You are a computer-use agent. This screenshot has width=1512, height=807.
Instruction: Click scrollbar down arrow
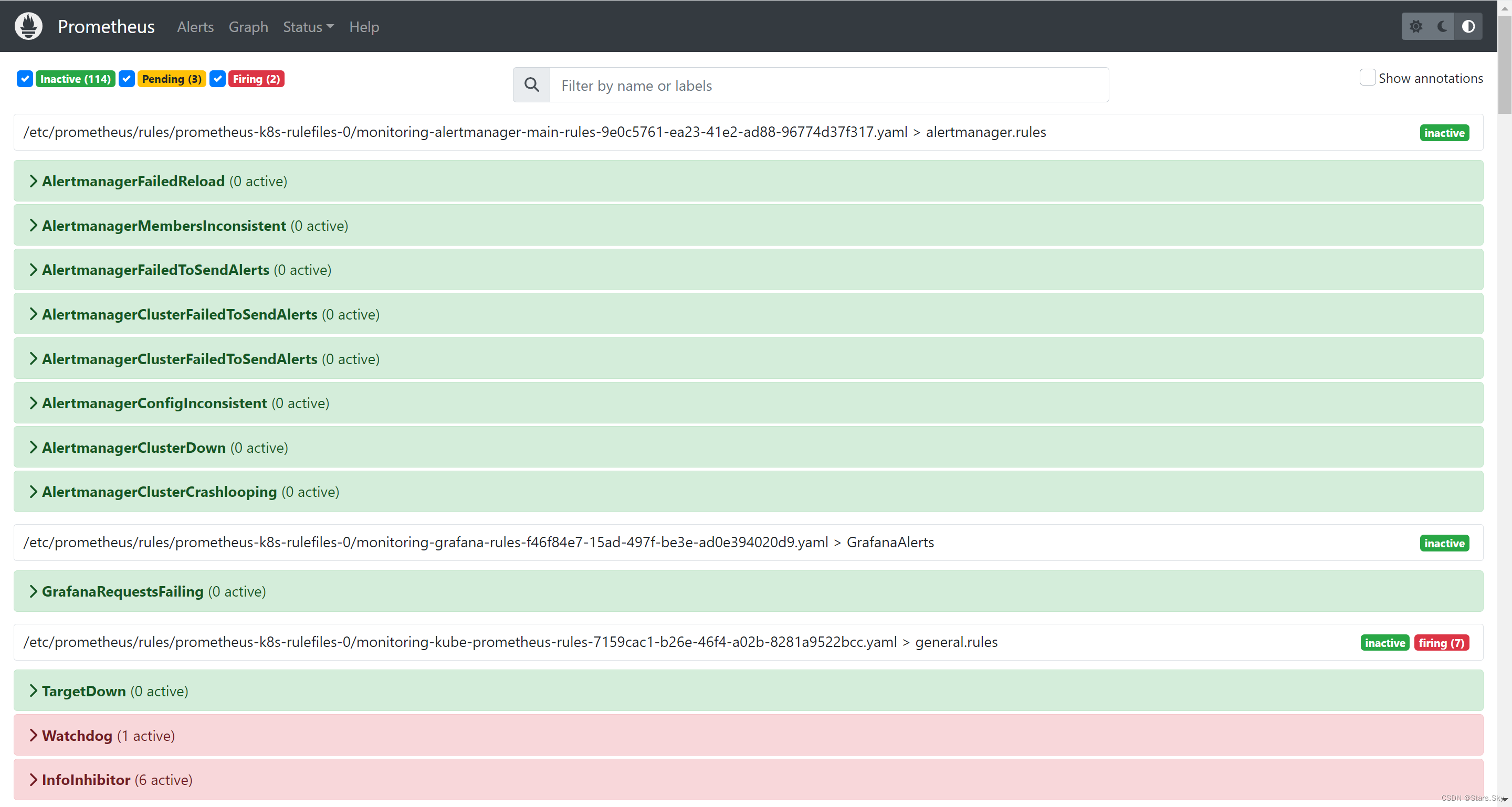point(1504,799)
